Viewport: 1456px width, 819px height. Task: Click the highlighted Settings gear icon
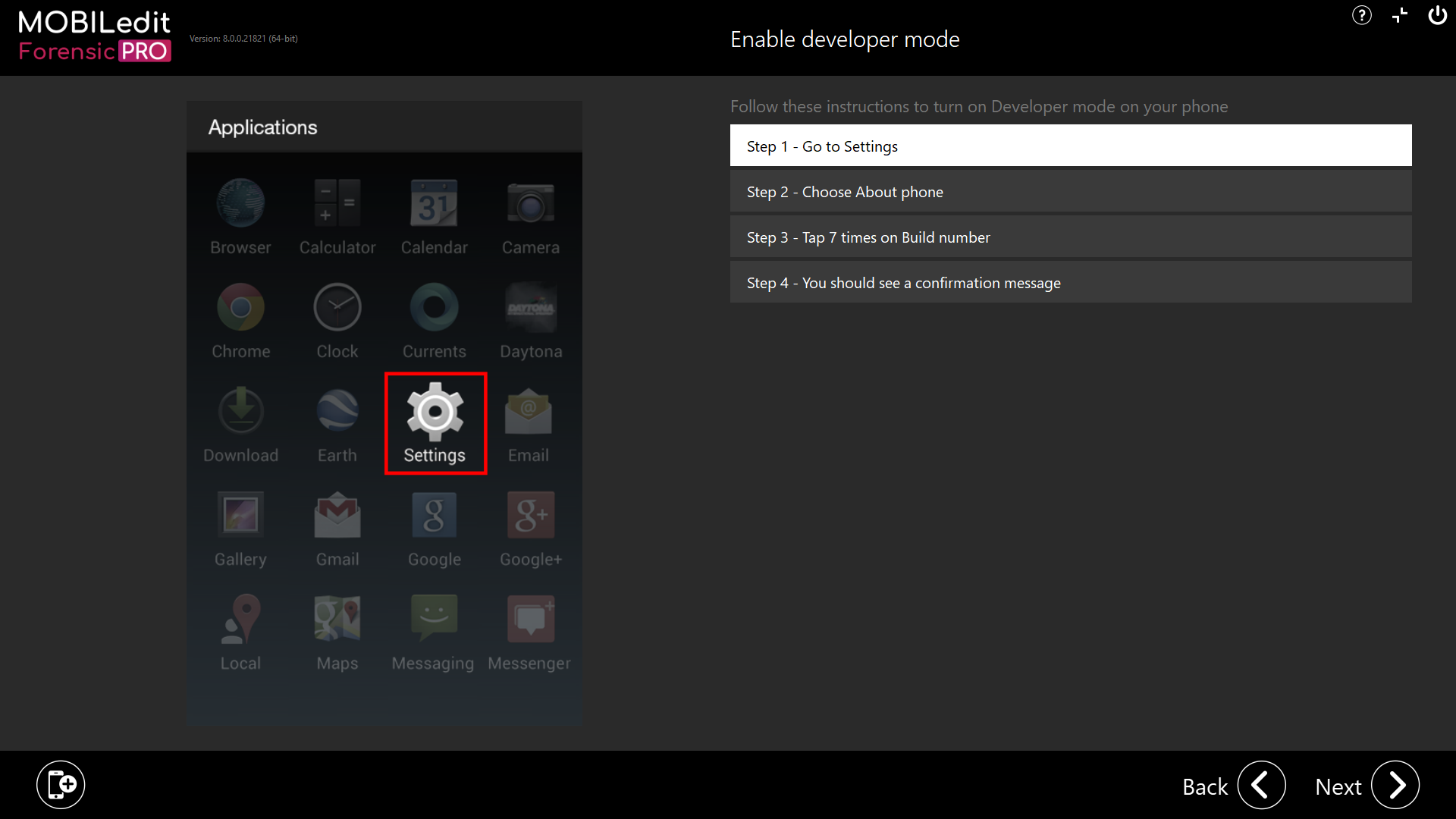click(x=435, y=412)
